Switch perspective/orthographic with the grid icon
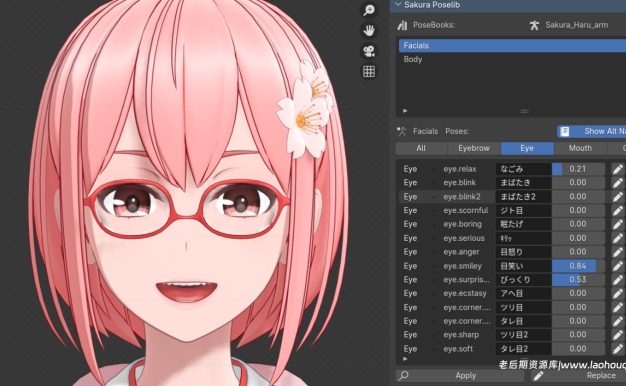The height and width of the screenshot is (386, 626). 369,72
